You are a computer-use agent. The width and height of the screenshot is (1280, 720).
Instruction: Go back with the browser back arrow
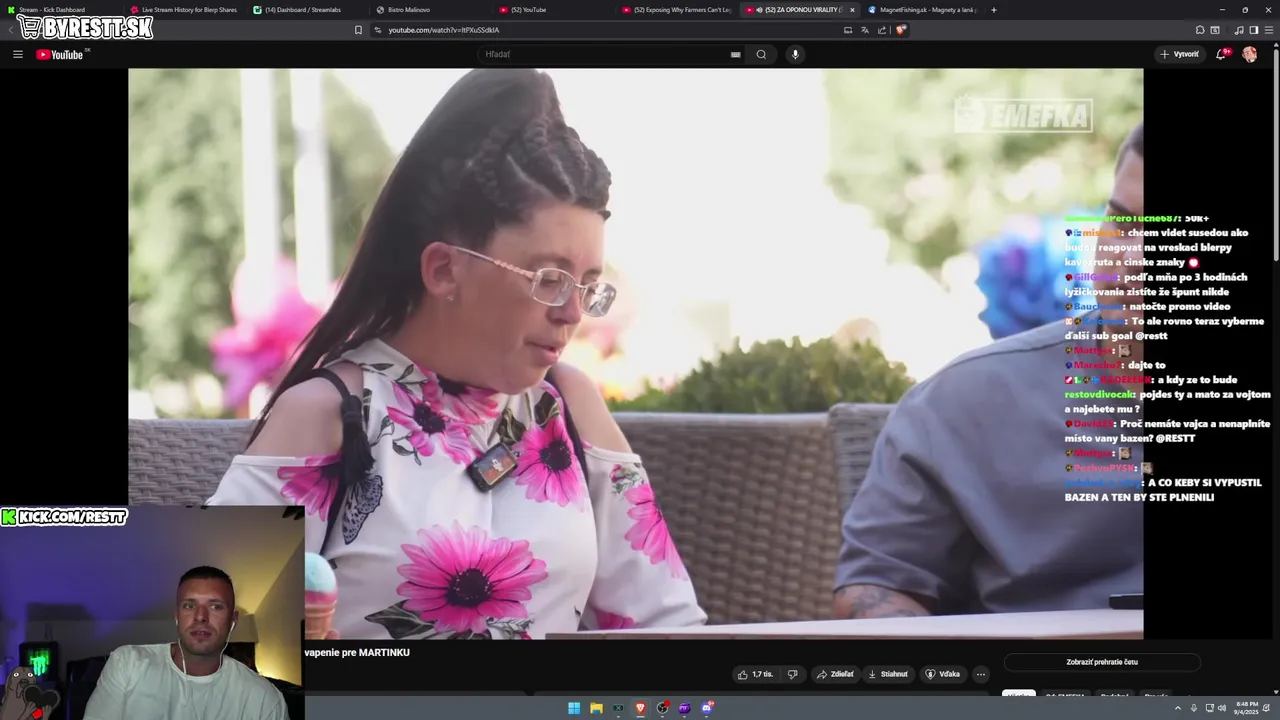(11, 30)
